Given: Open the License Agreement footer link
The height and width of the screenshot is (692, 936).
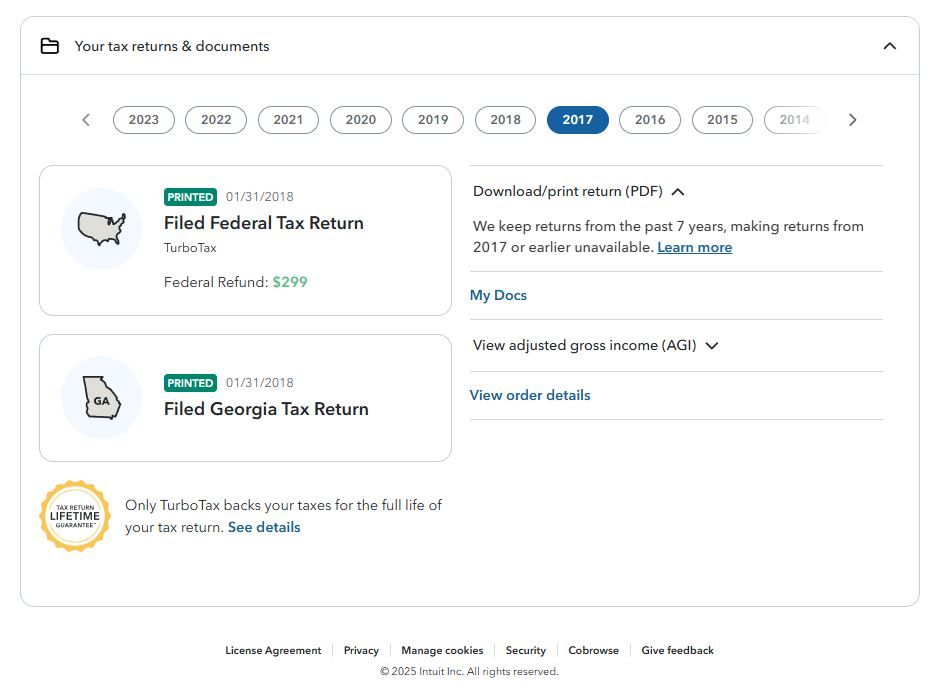Looking at the screenshot, I should click(x=273, y=650).
